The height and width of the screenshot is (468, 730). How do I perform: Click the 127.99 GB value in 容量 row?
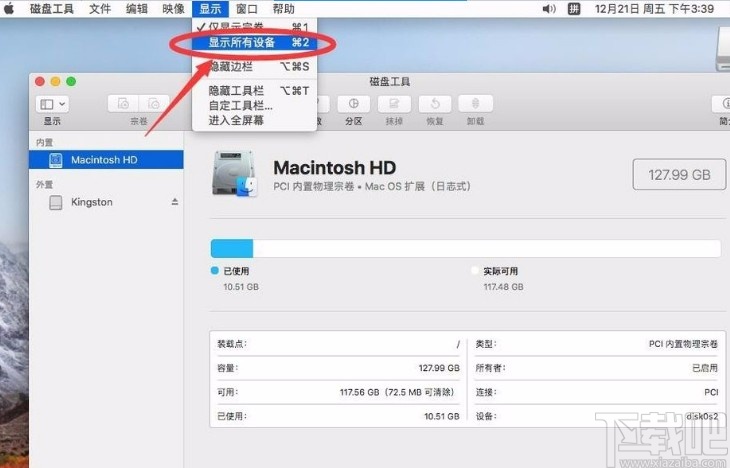pyautogui.click(x=439, y=368)
